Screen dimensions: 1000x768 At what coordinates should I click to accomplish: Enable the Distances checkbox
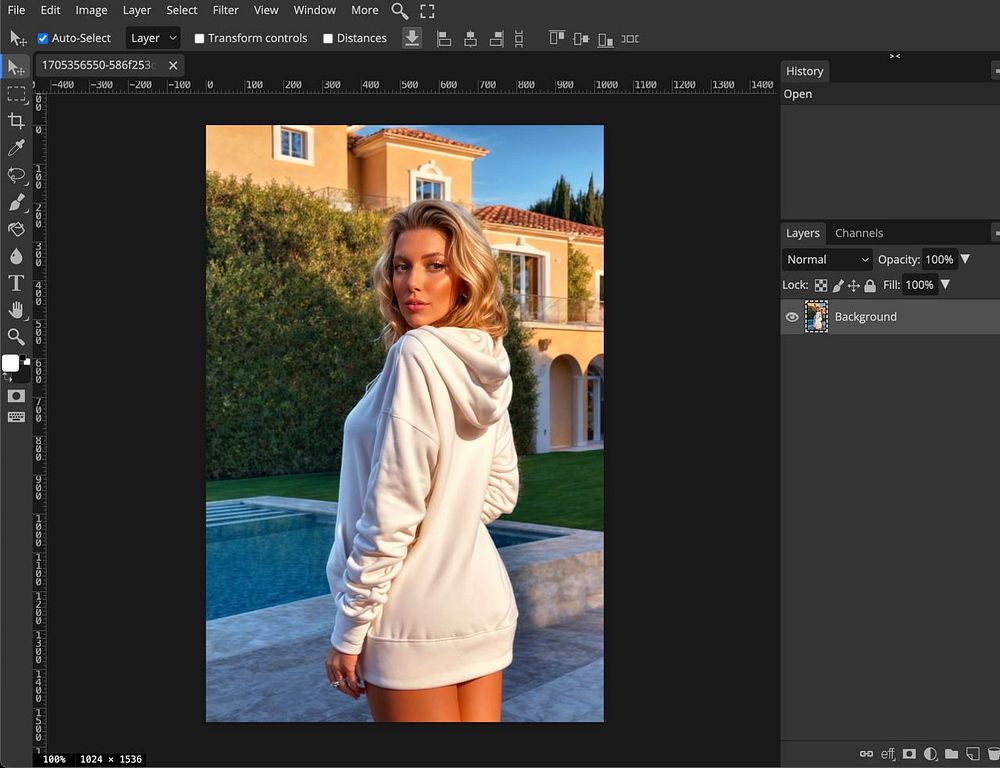click(328, 38)
